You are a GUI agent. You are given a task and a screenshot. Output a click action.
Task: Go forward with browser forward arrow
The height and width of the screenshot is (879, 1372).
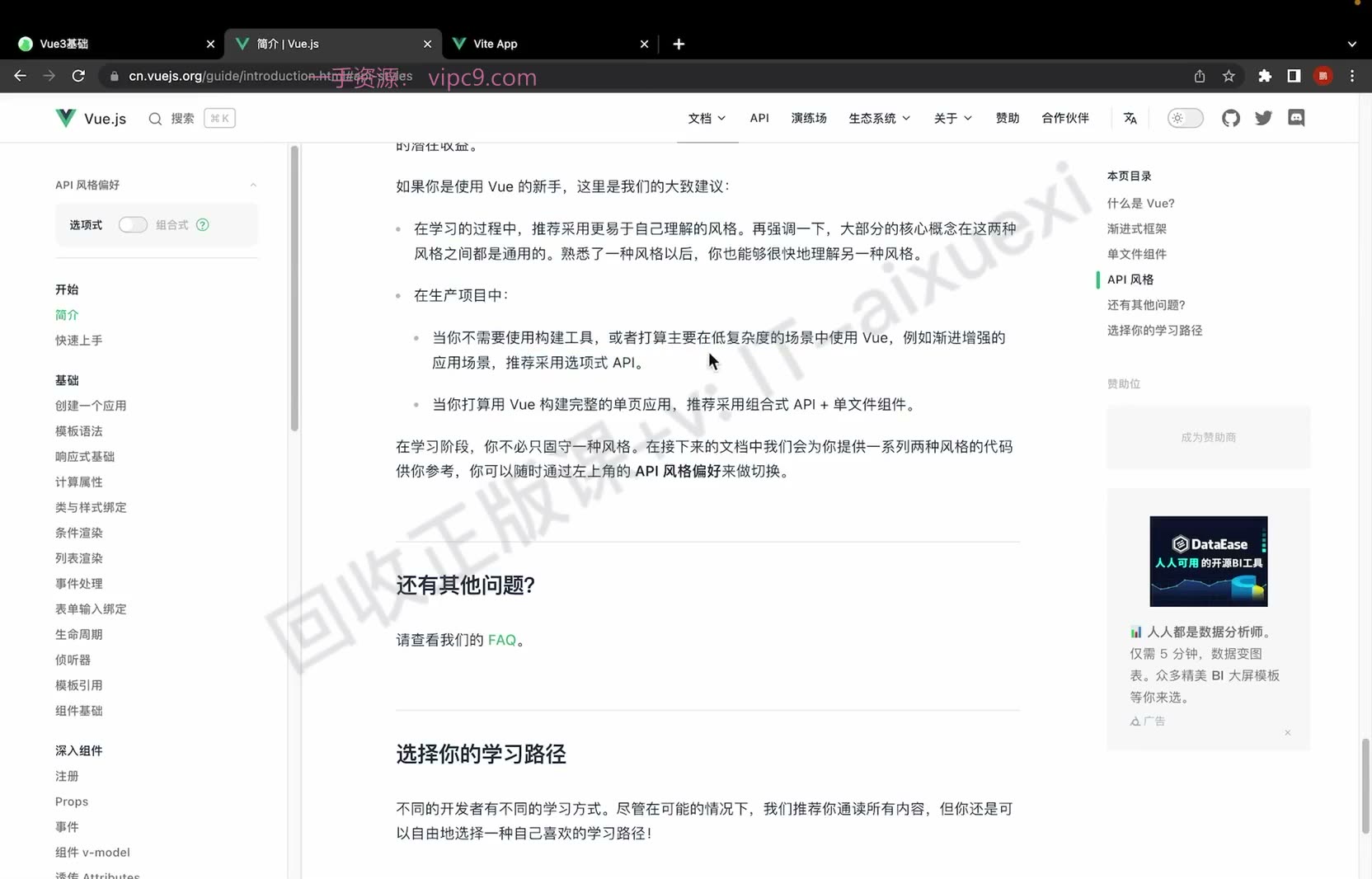(x=49, y=76)
